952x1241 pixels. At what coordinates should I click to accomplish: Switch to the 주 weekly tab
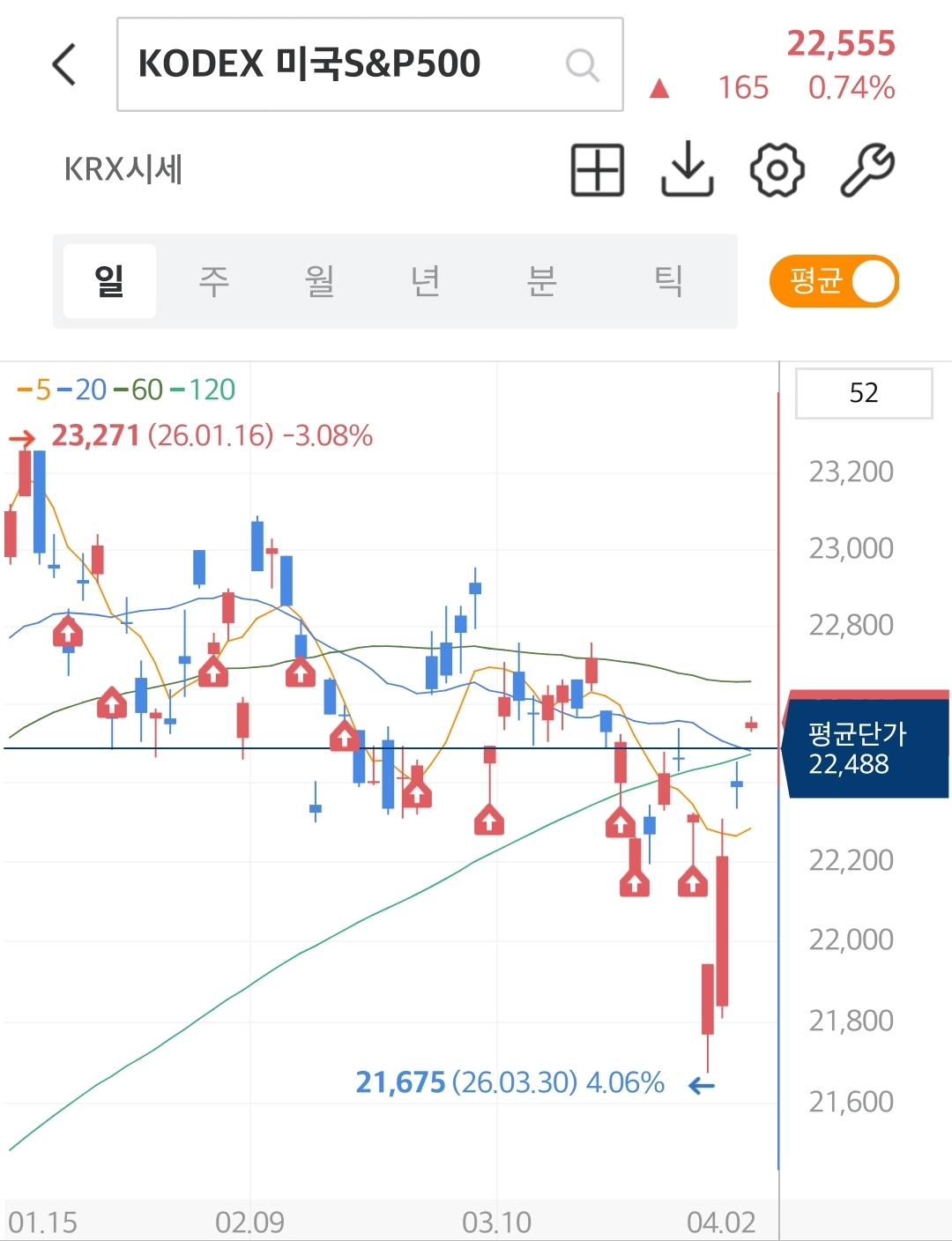213,281
